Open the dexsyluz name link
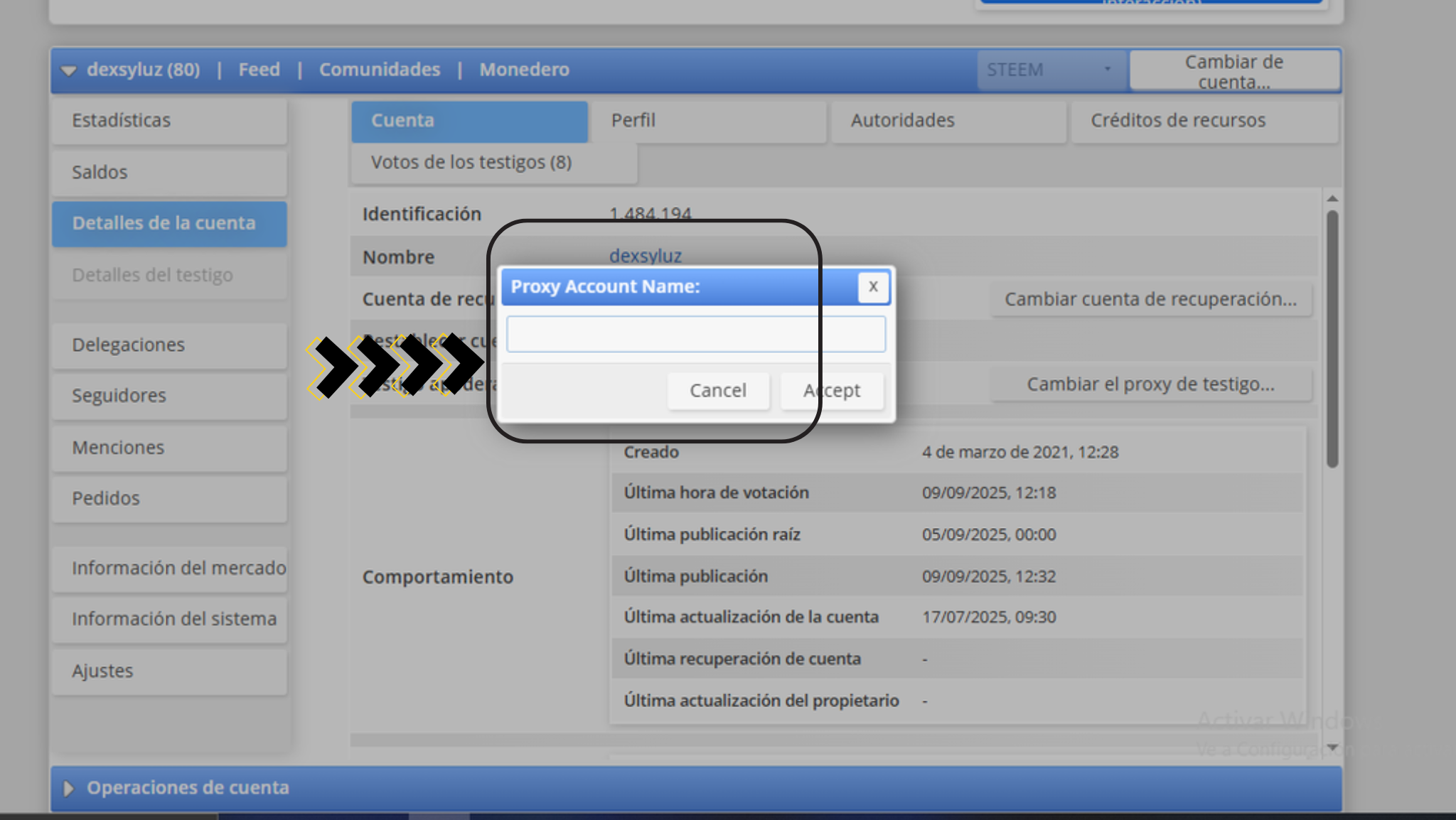 point(646,256)
